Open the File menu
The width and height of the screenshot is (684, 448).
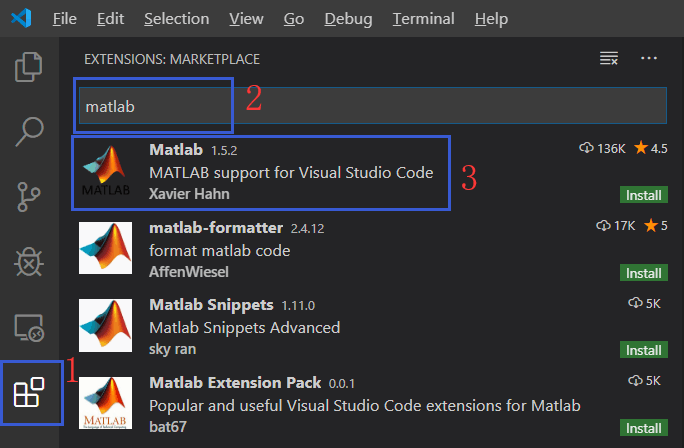(64, 19)
